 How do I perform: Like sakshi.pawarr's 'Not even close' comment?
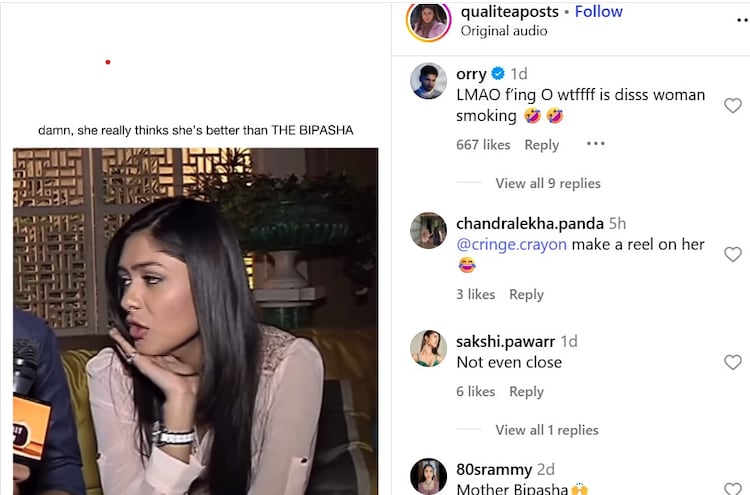tap(732, 362)
